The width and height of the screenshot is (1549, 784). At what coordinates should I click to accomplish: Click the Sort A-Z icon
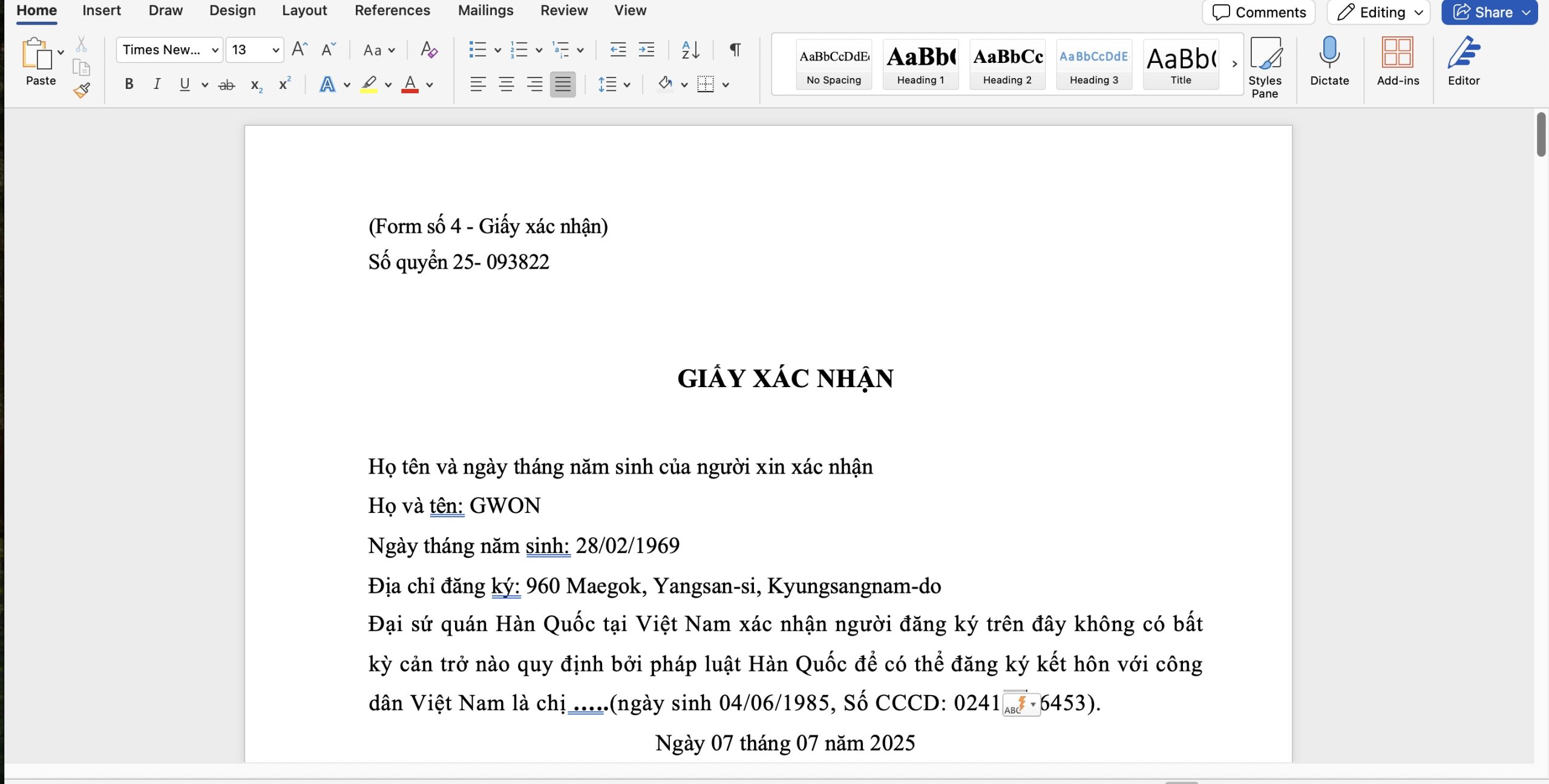point(690,50)
